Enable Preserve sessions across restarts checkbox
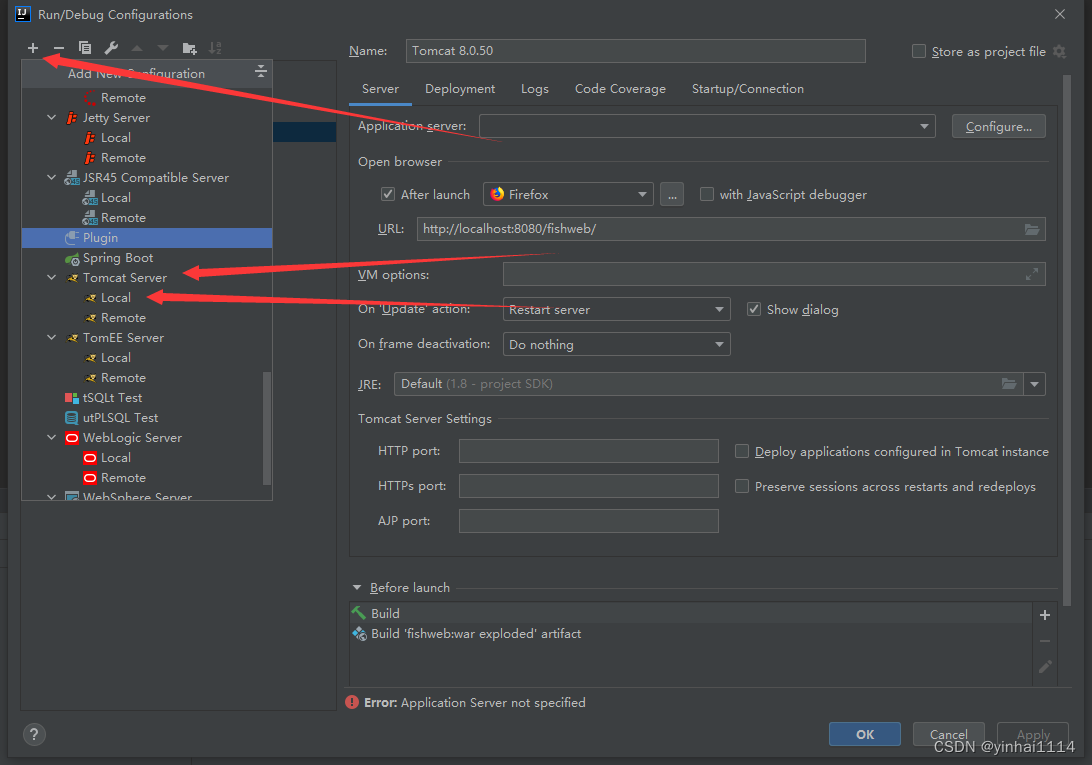 (742, 486)
